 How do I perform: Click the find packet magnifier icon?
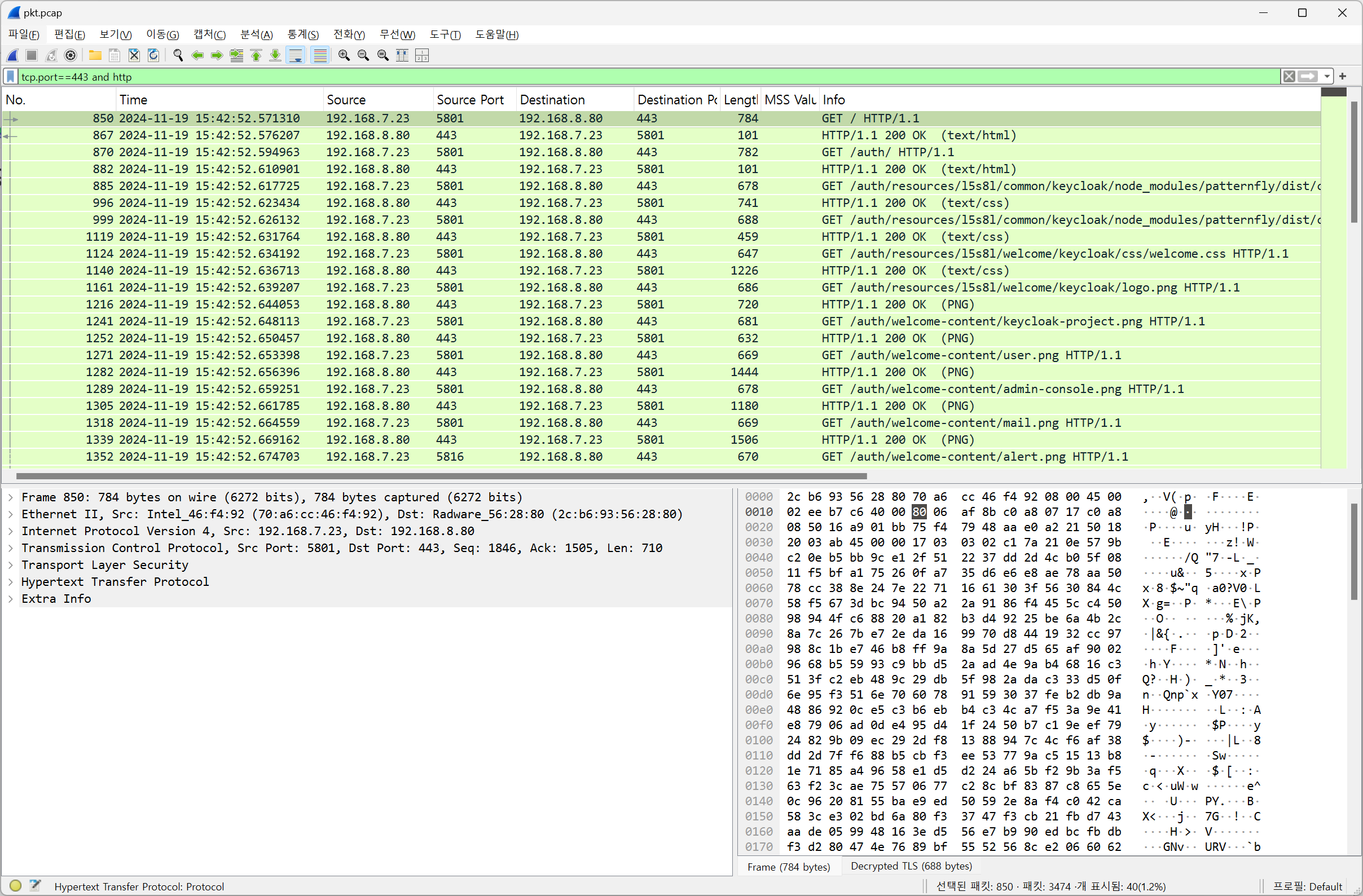coord(178,55)
